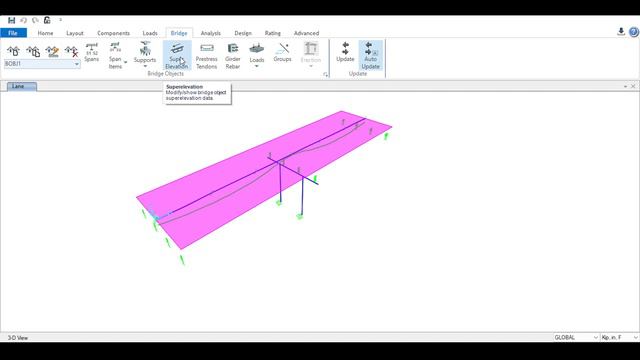The height and width of the screenshot is (360, 640).
Task: Click the Delete bridge object icon
Action: pos(71,51)
